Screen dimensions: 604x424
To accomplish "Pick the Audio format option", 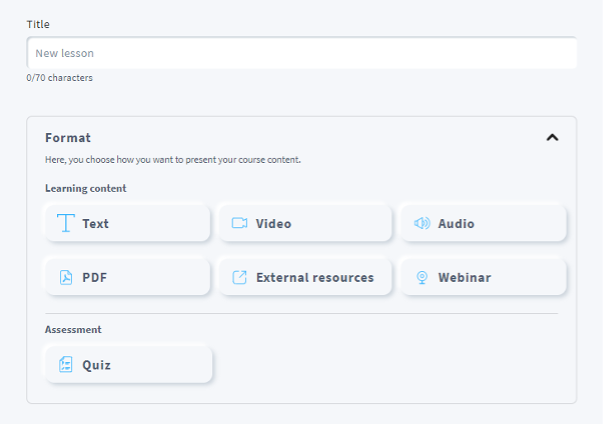I will pos(484,224).
